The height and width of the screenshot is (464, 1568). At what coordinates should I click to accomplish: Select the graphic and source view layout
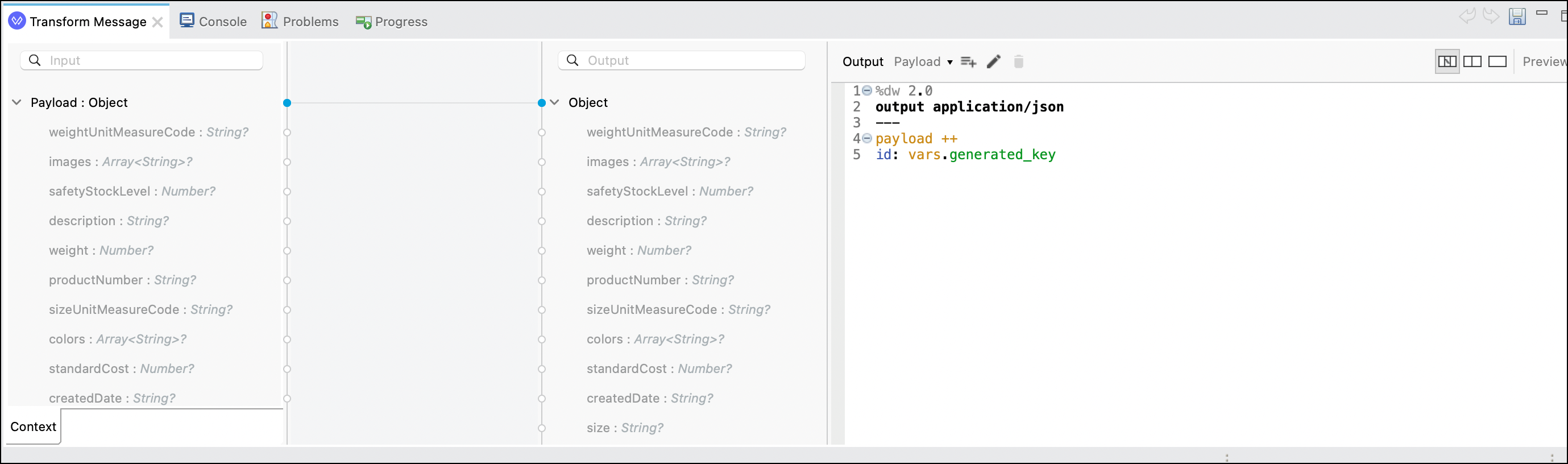tap(1447, 61)
